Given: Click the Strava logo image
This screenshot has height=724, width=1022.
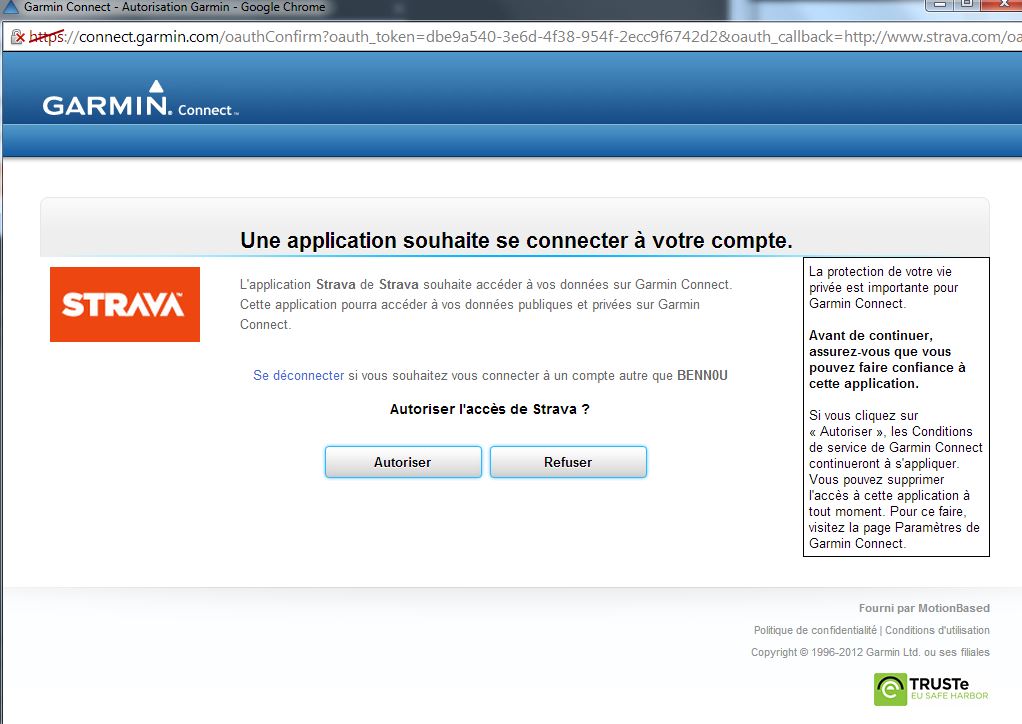Looking at the screenshot, I should 125,304.
